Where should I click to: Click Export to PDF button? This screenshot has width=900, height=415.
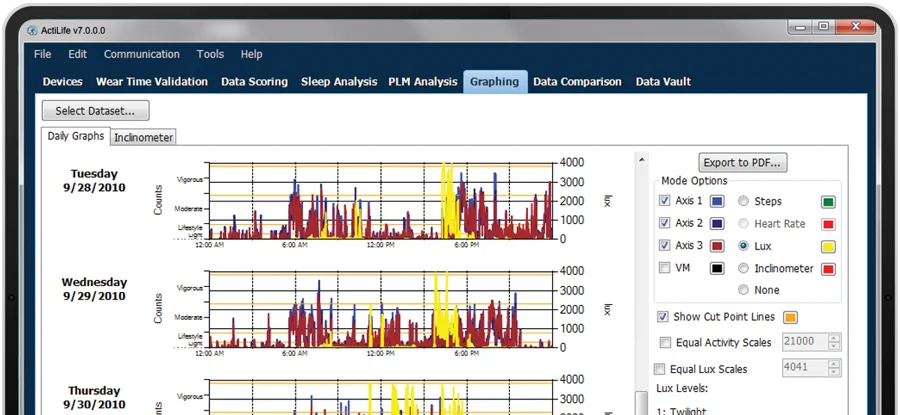click(742, 163)
